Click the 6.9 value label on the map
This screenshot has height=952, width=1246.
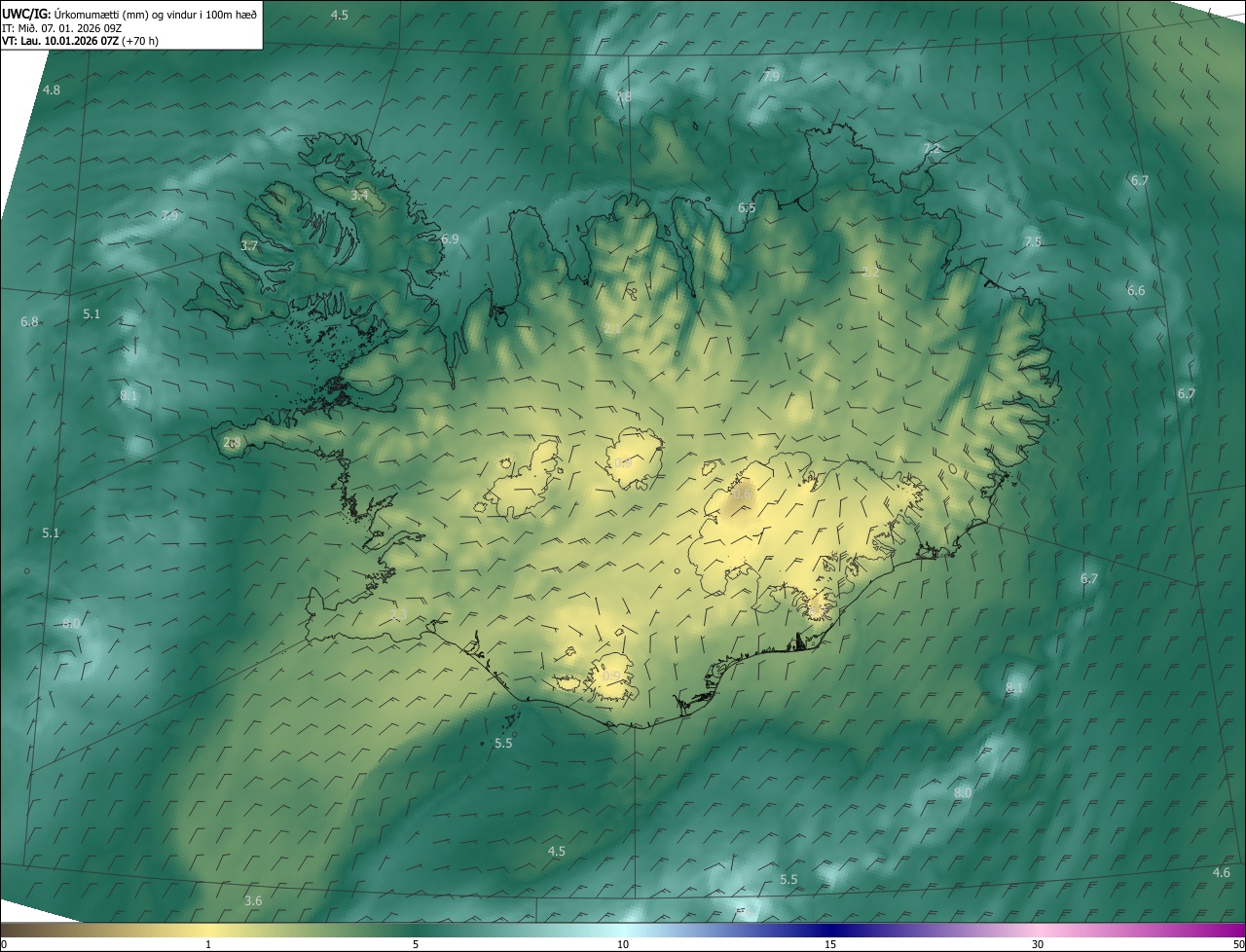(450, 238)
